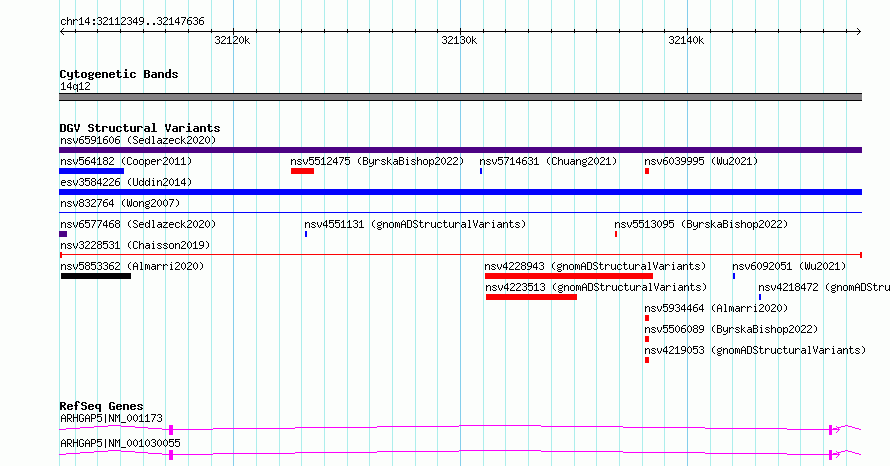
Task: Select the NM_001030055 magenta exon block
Action: coord(171,455)
